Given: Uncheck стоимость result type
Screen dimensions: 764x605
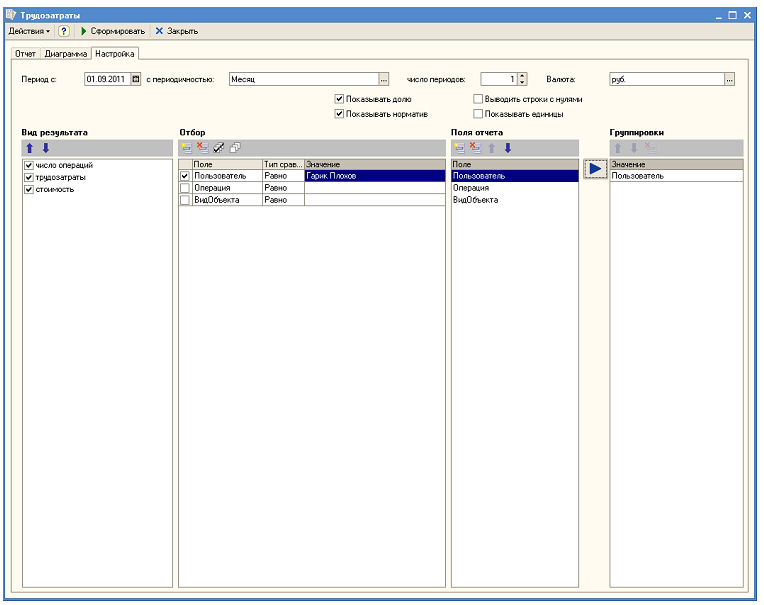Looking at the screenshot, I should tap(29, 189).
